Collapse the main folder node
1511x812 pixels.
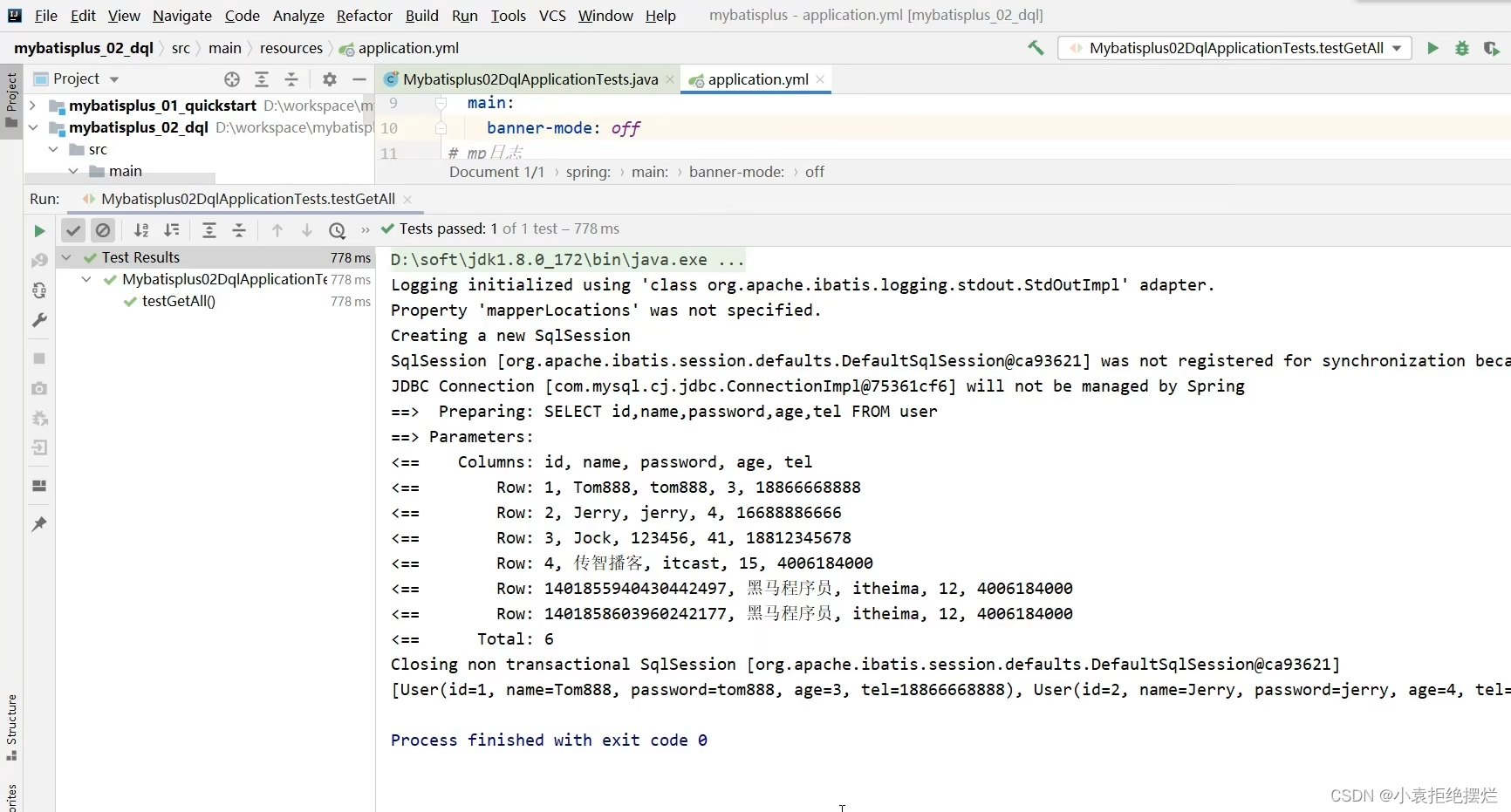point(74,171)
